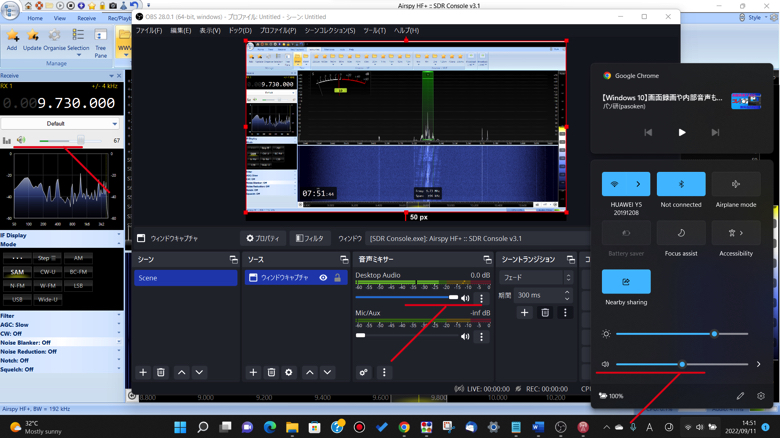Mute the Mic/Aux speaker
780x438 pixels.
(465, 336)
